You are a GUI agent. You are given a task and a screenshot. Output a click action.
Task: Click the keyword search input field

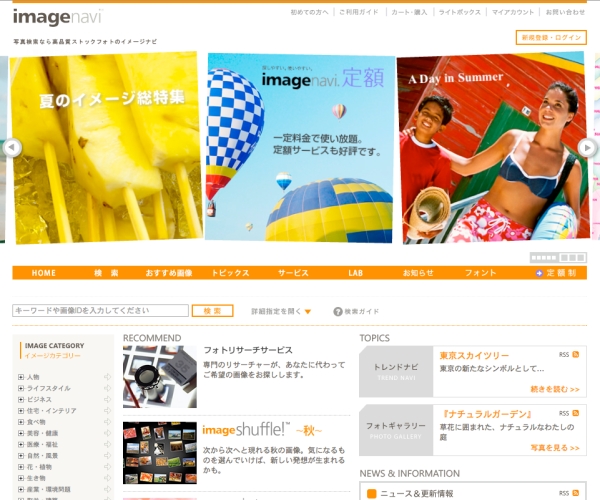tap(99, 311)
